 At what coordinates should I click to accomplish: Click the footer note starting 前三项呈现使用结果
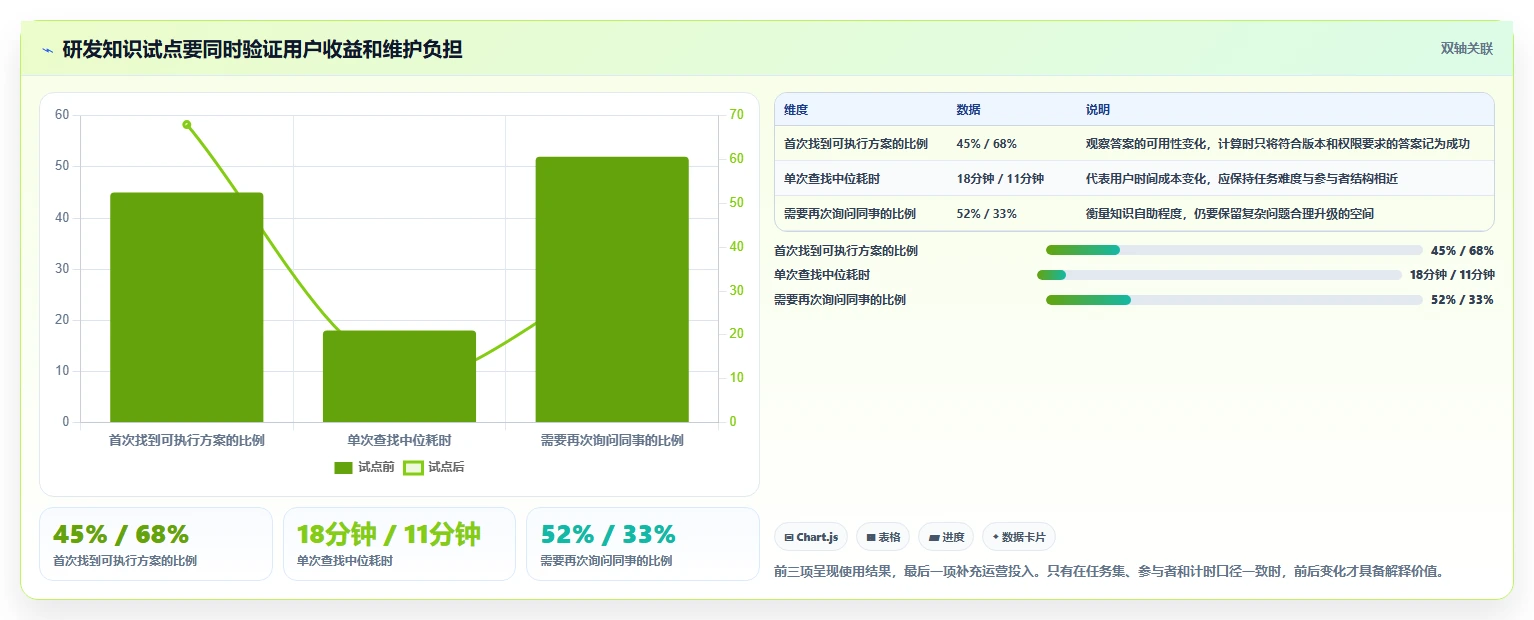click(1110, 572)
